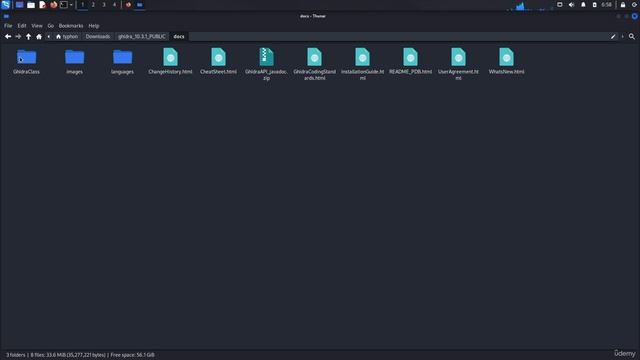Click small left arrow before path bar
This screenshot has width=640, height=360.
point(49,36)
